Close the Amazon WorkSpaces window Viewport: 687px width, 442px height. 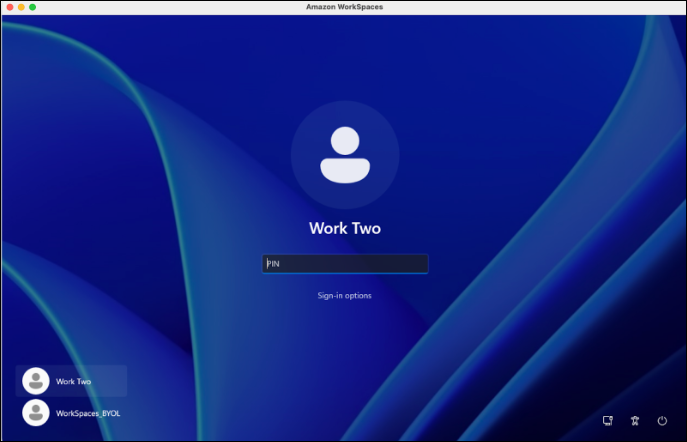7,7
